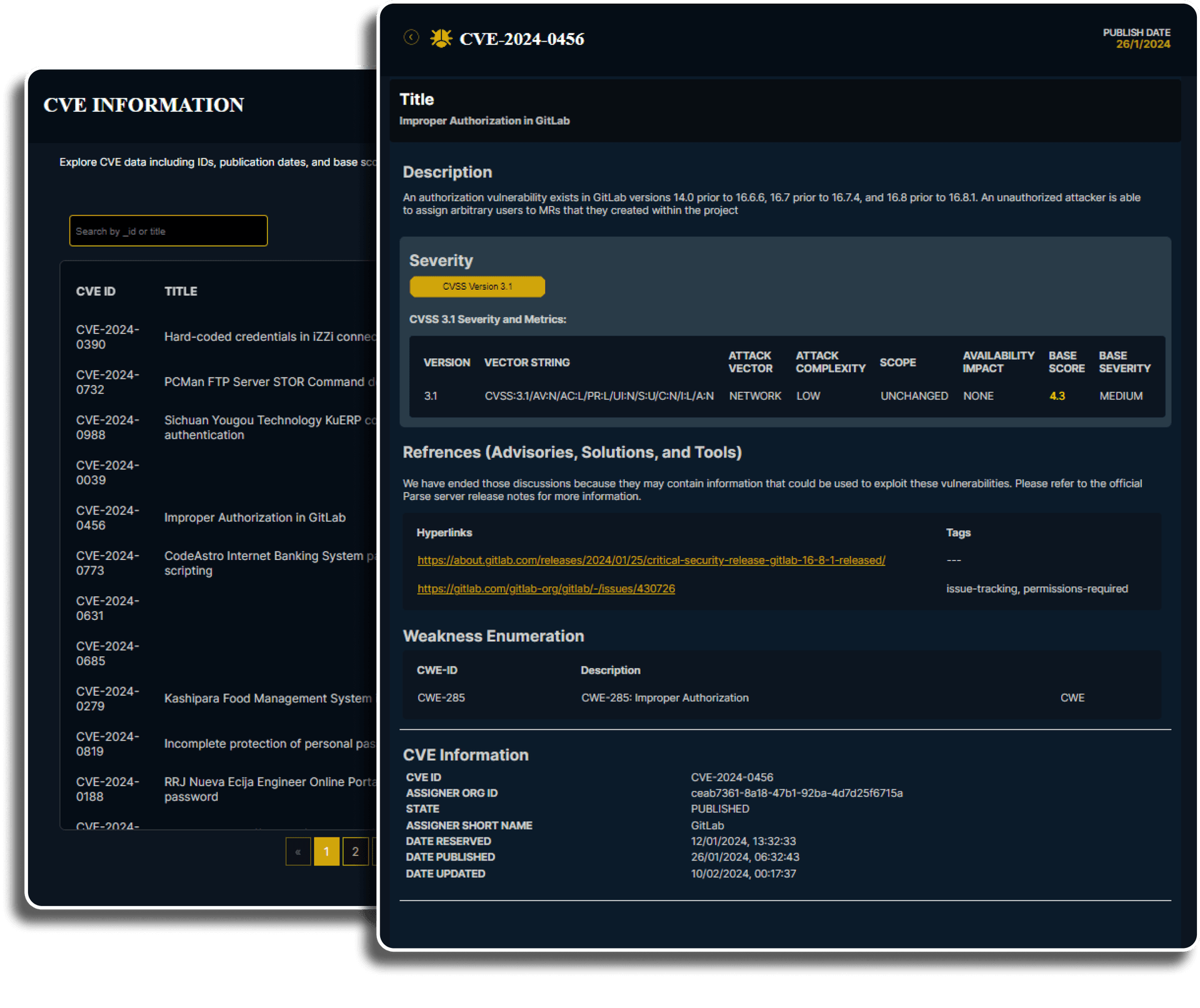Image resolution: width=1200 pixels, height=1008 pixels.
Task: Click the CVE-2024-0039 row
Action: click(107, 472)
